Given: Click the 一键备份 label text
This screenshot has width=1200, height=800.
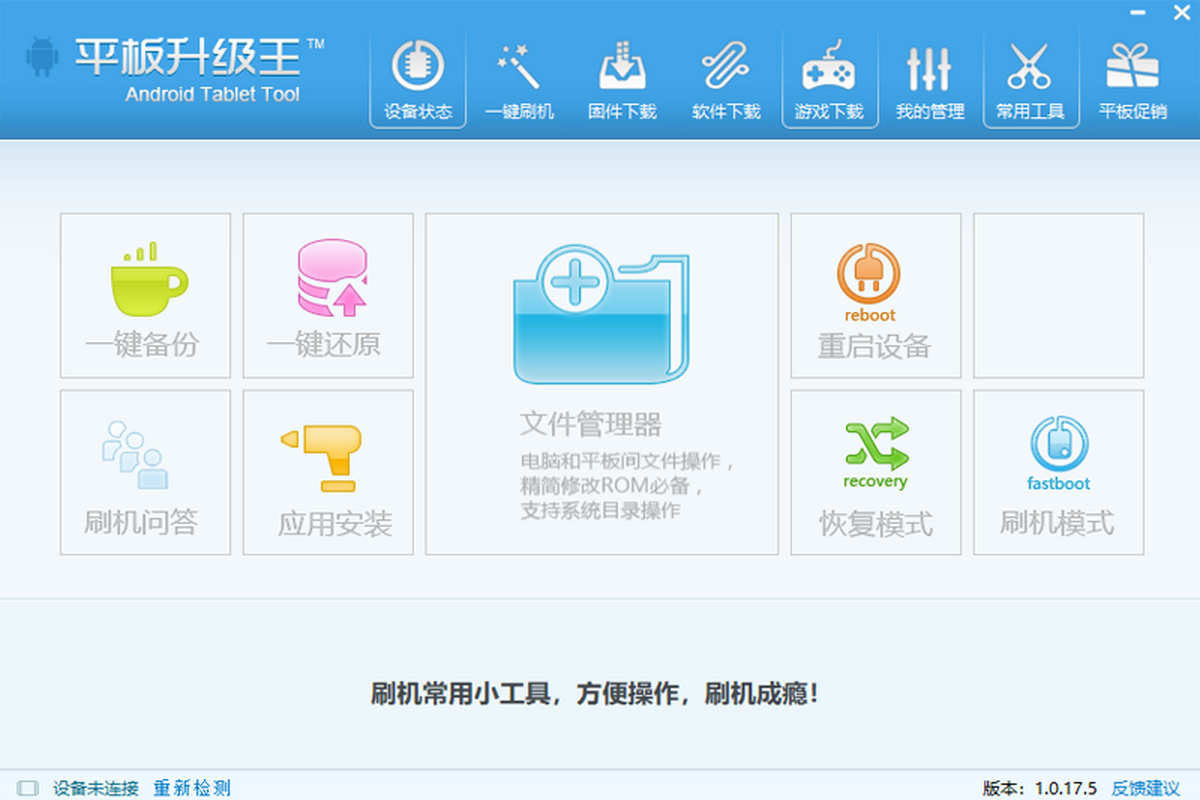Looking at the screenshot, I should (x=142, y=345).
